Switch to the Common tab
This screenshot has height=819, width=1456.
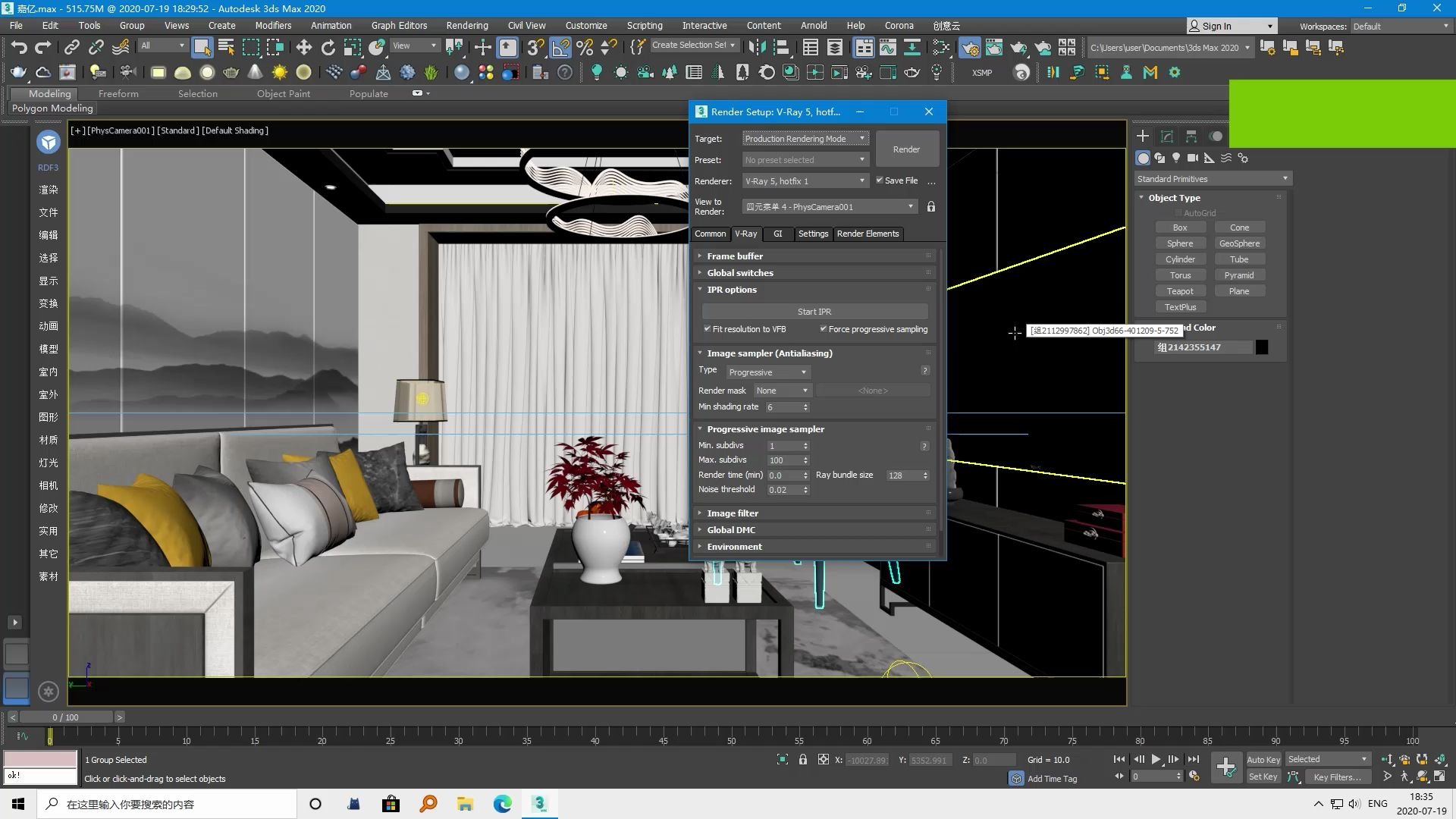tap(711, 234)
